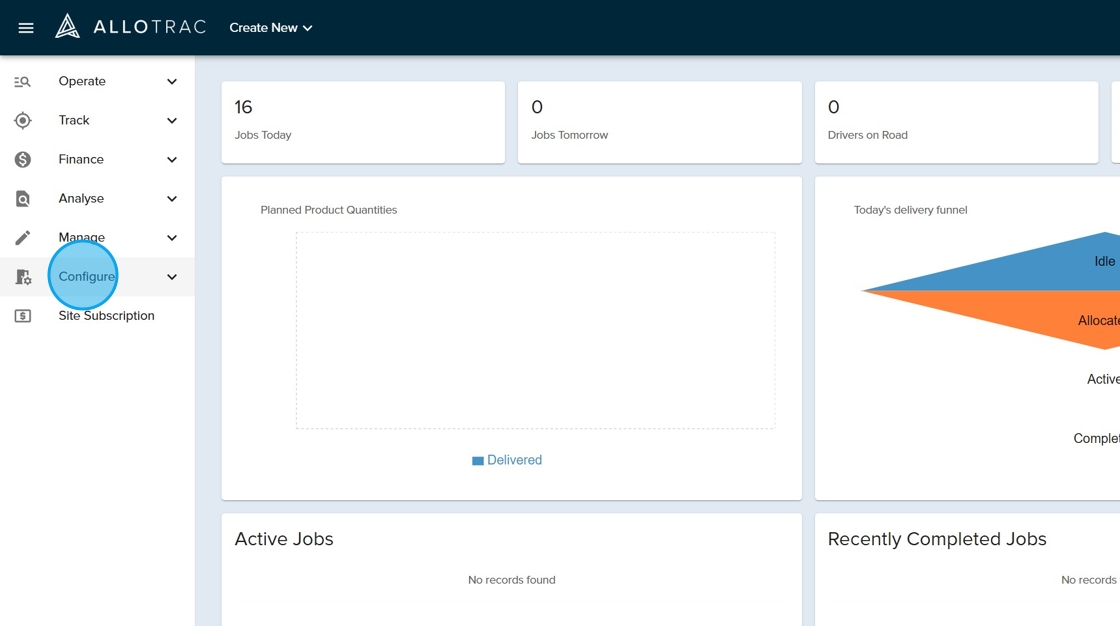Open the hamburger navigation menu
Screen dimensions: 1120x626
coord(26,28)
